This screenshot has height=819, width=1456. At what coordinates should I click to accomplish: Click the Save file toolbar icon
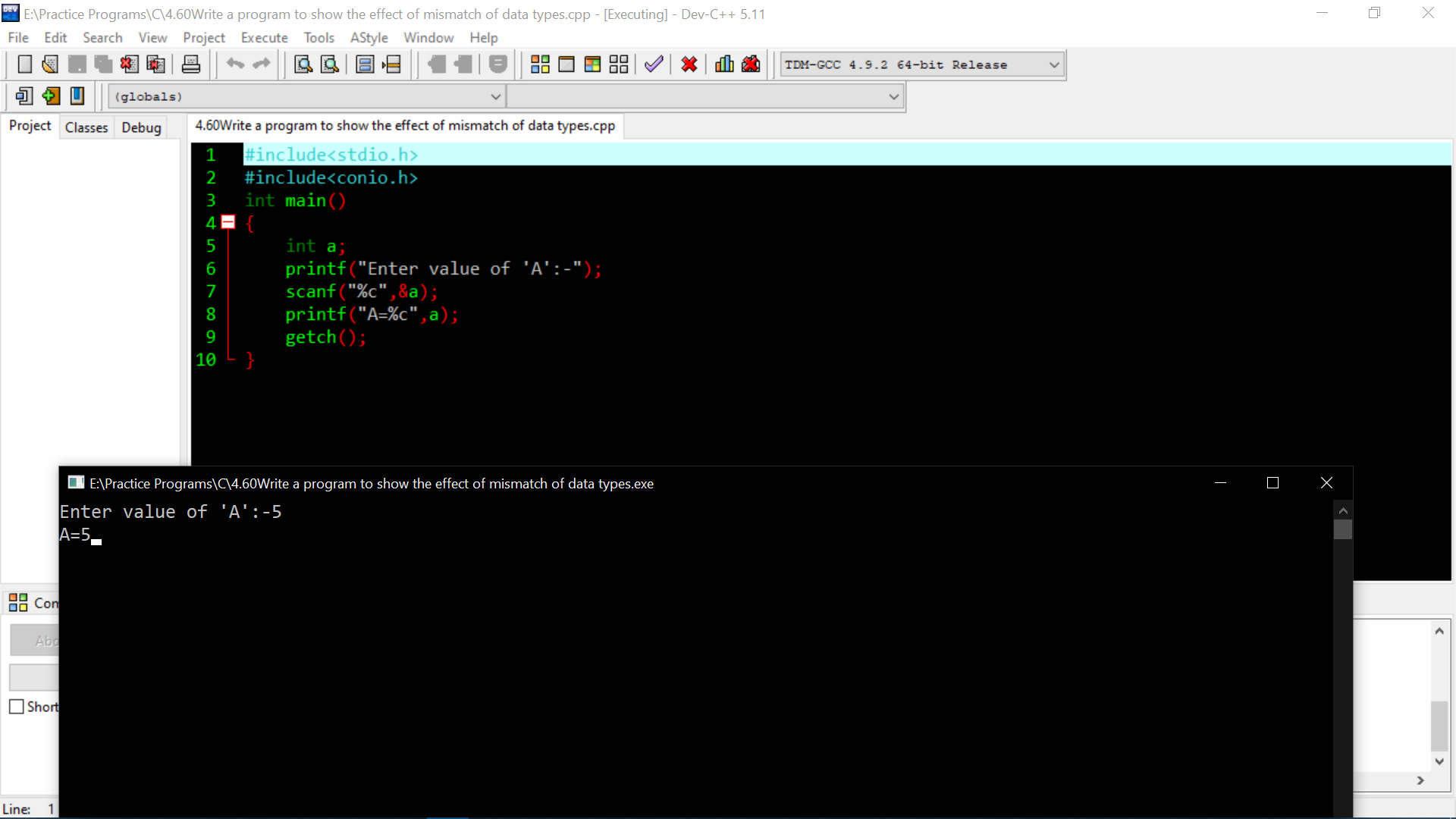(77, 64)
